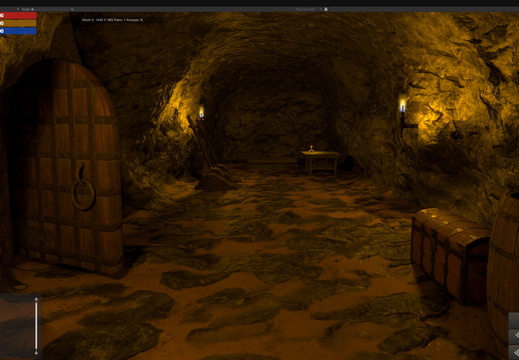Click the middle left-arrow button at bottom right

tap(514, 336)
